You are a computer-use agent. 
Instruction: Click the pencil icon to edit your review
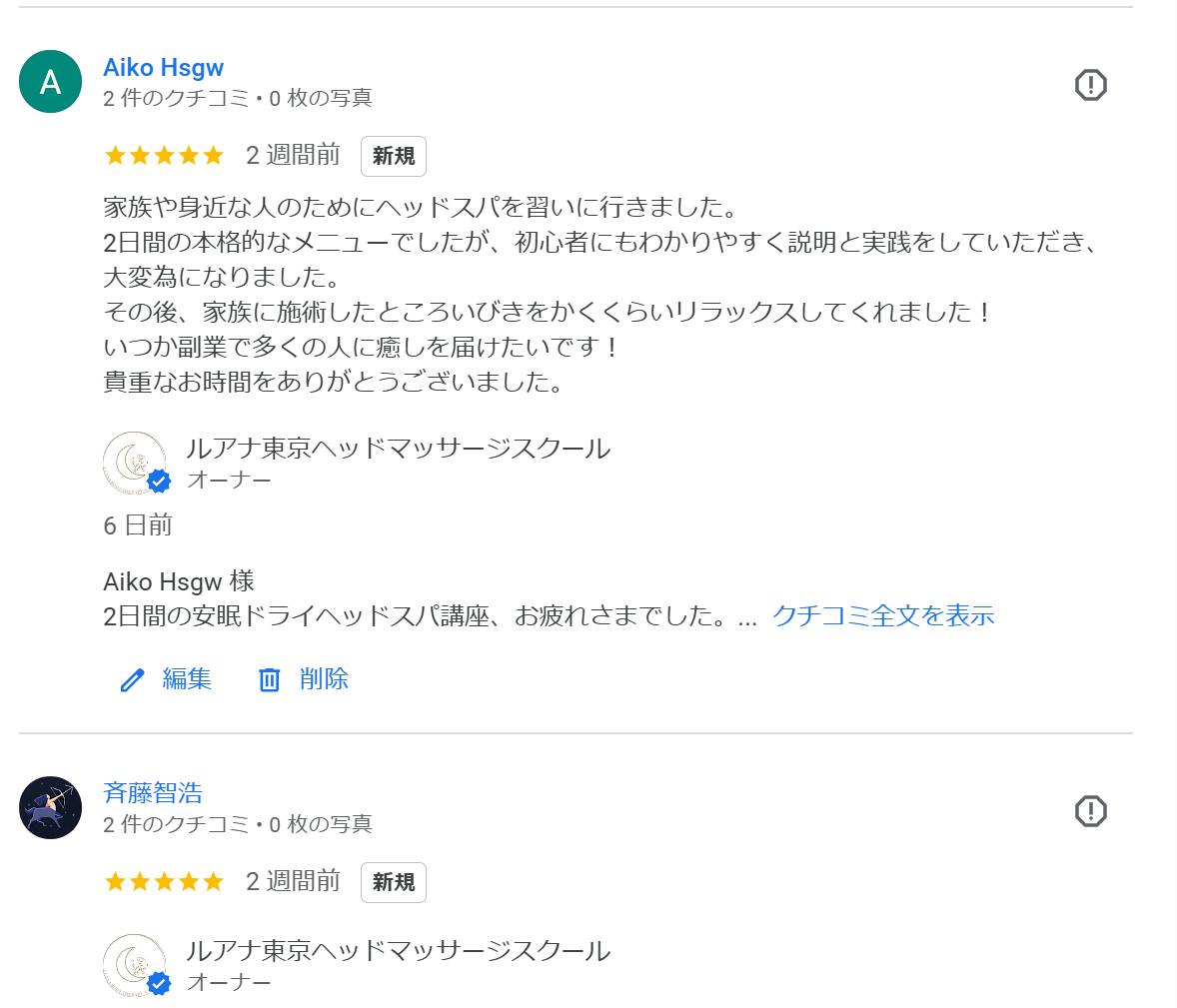(x=131, y=679)
